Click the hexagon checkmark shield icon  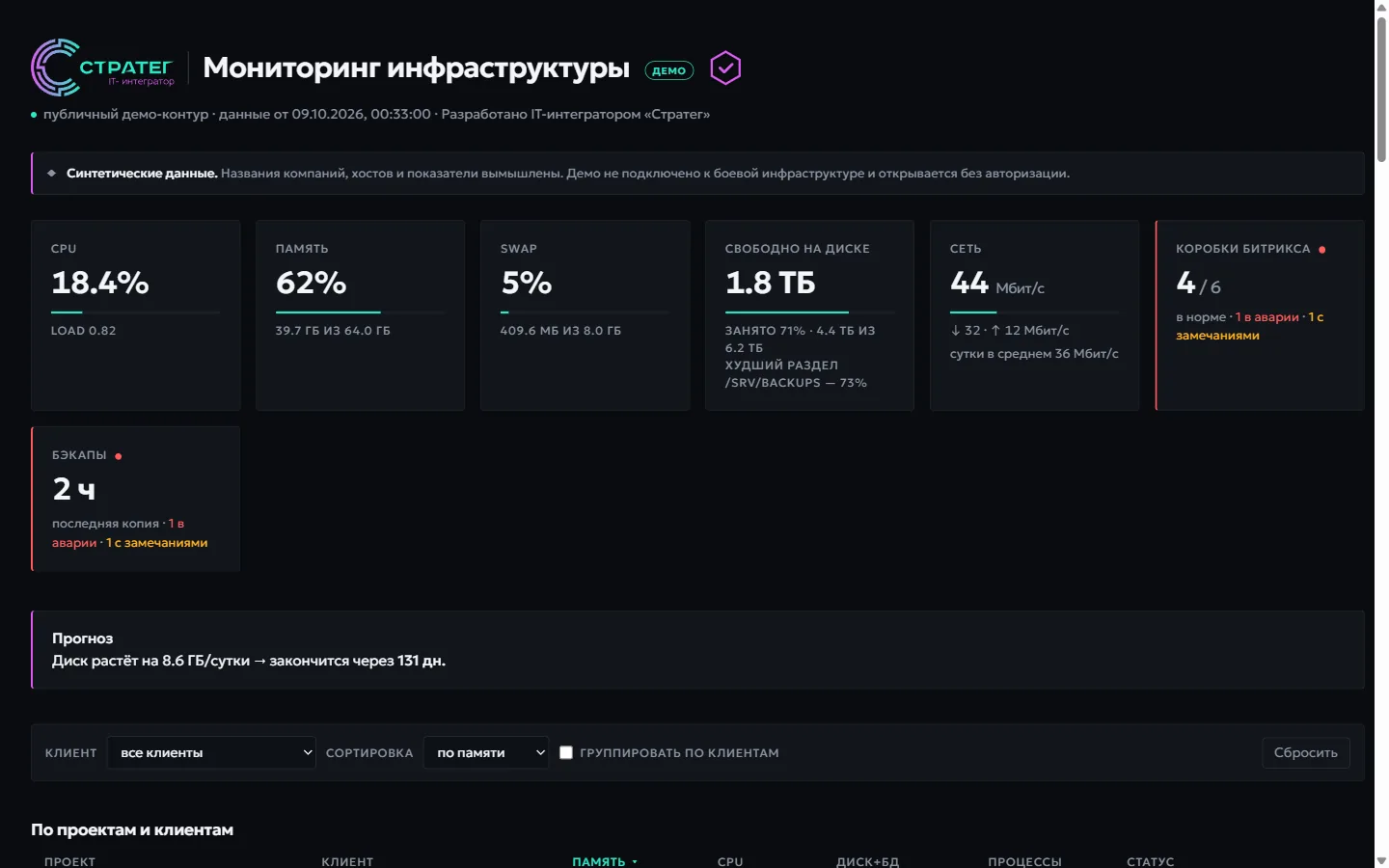[725, 68]
